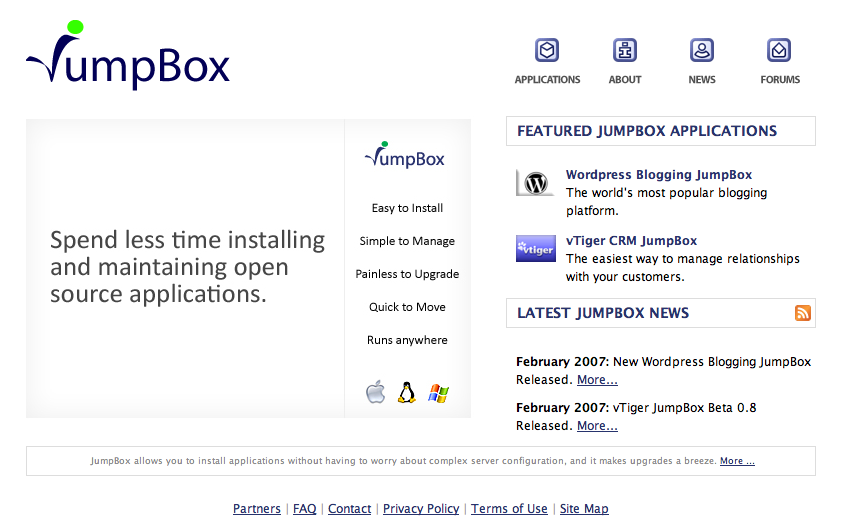
Task: Click the WordPress logo thumbnail
Action: [535, 183]
